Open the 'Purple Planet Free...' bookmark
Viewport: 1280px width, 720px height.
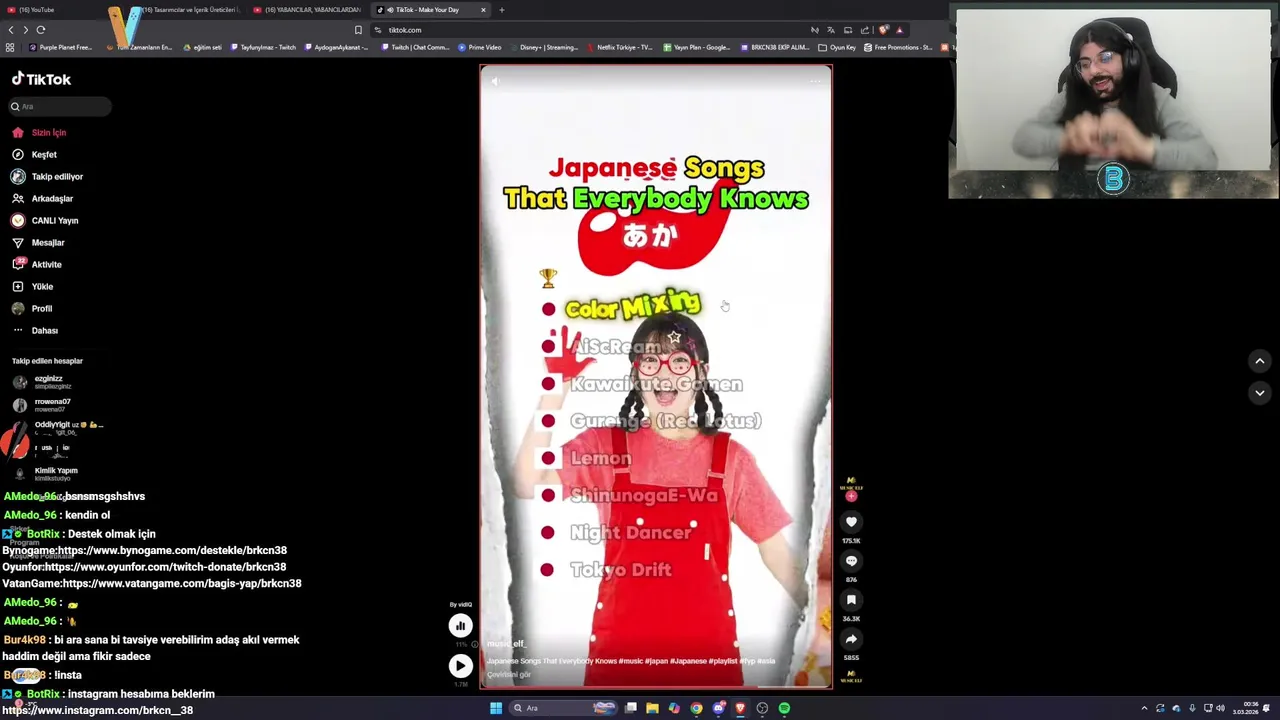[x=60, y=47]
